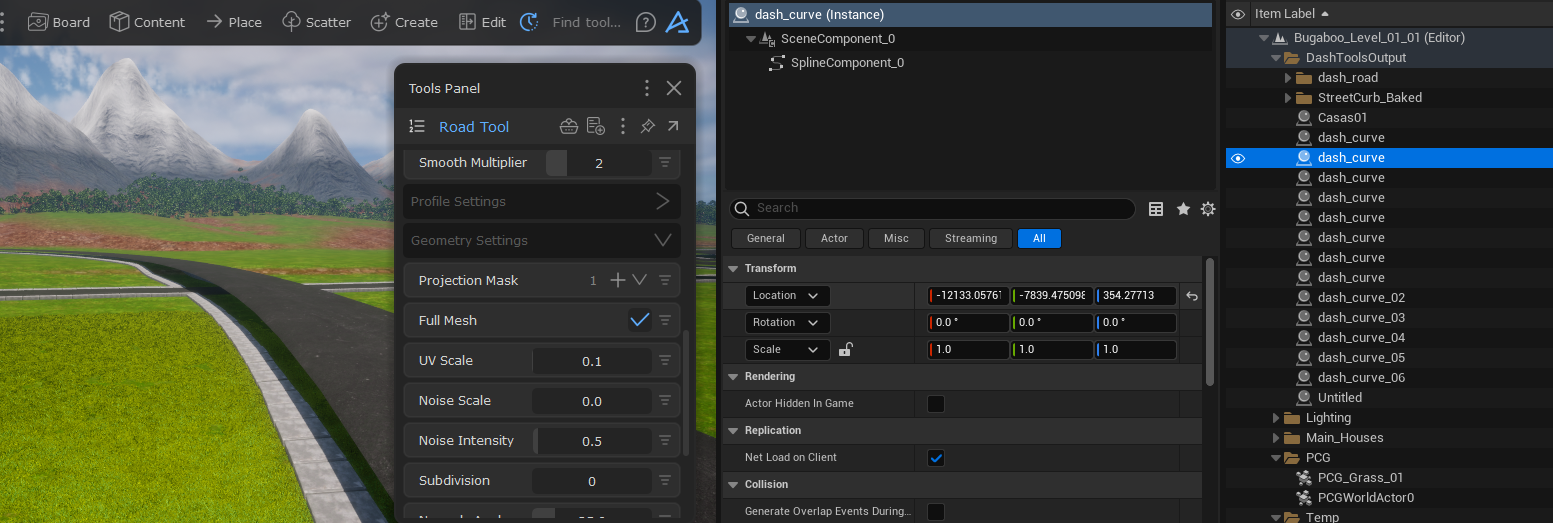Select the Actor filter tab
The width and height of the screenshot is (1553, 523).
[834, 238]
